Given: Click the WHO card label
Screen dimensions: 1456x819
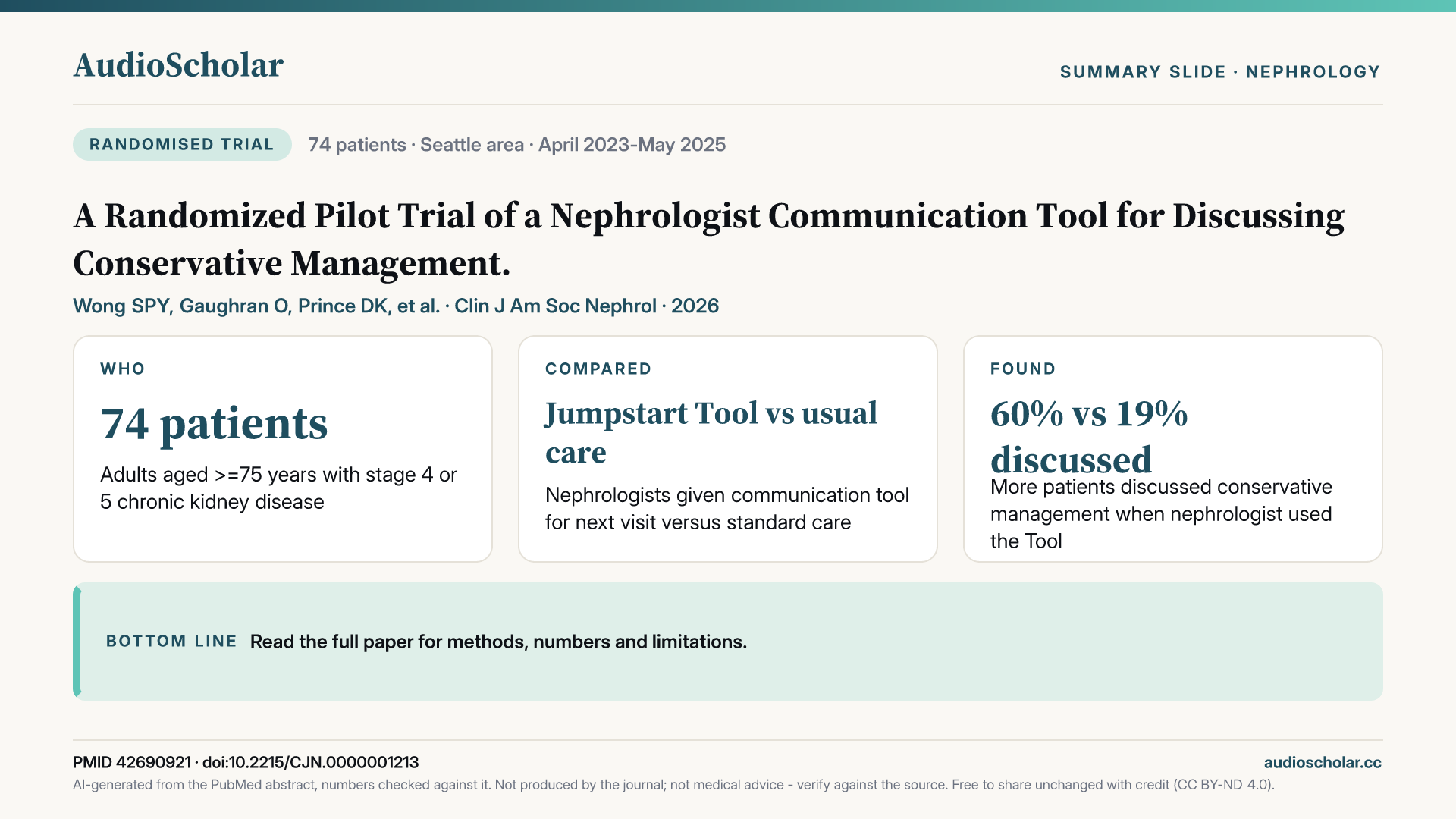Looking at the screenshot, I should click(123, 369).
